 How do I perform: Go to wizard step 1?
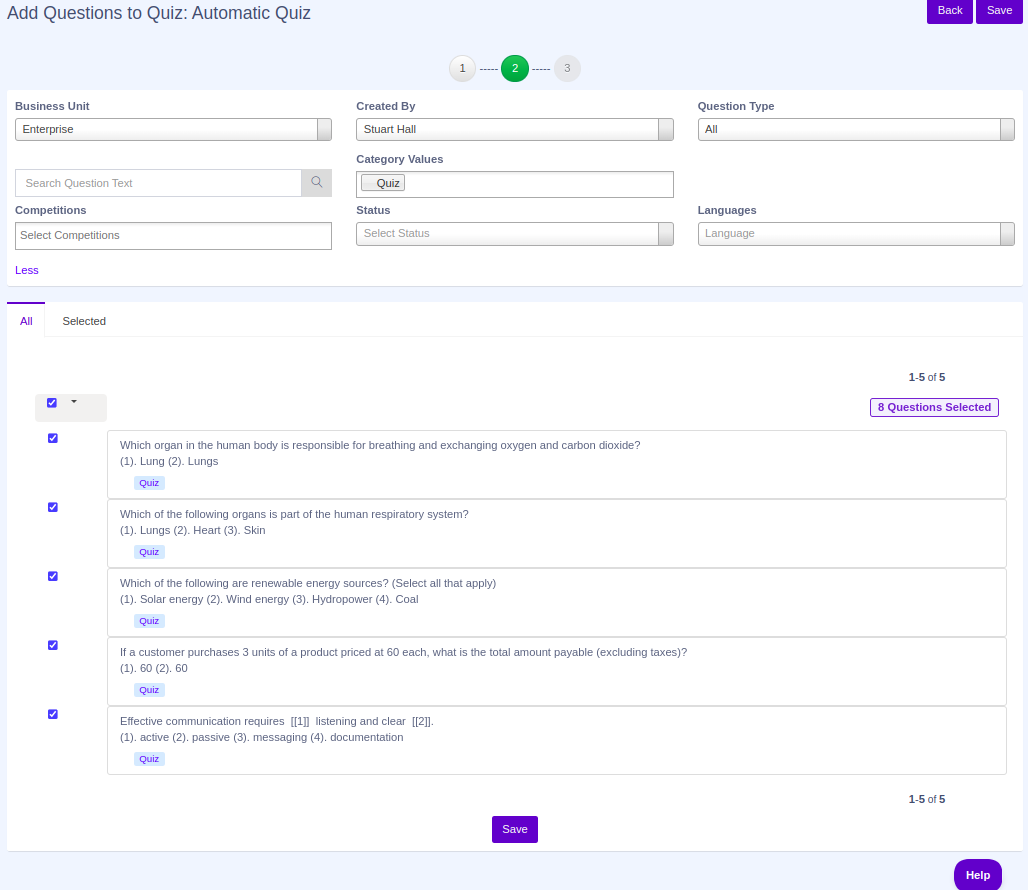coord(462,68)
